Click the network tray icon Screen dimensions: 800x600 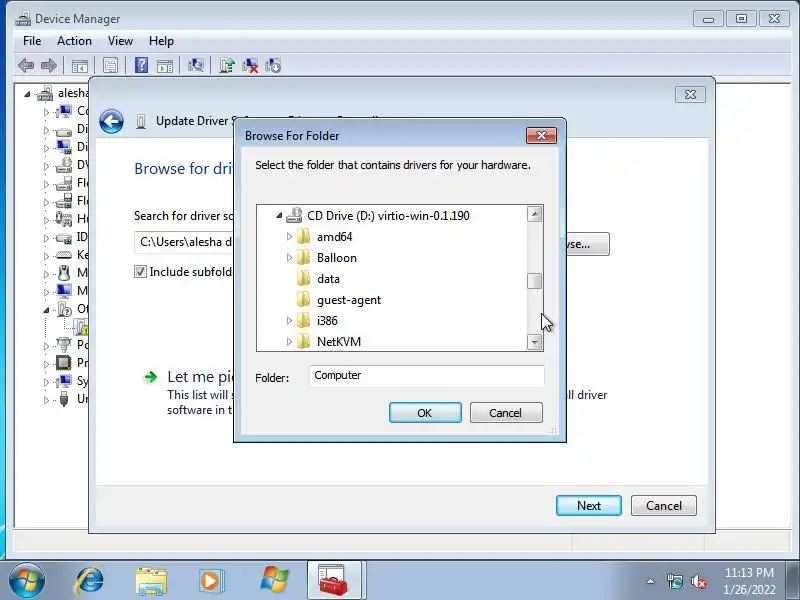coord(674,581)
